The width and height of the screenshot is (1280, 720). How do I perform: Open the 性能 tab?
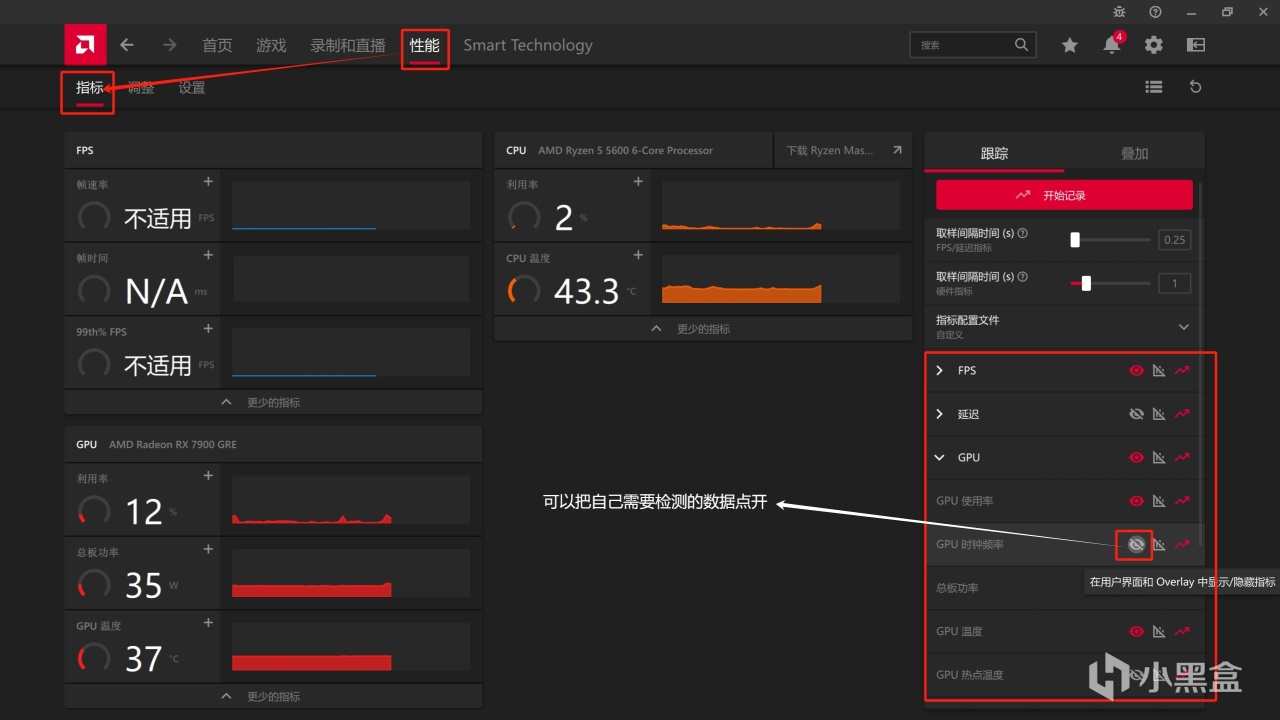(x=425, y=45)
